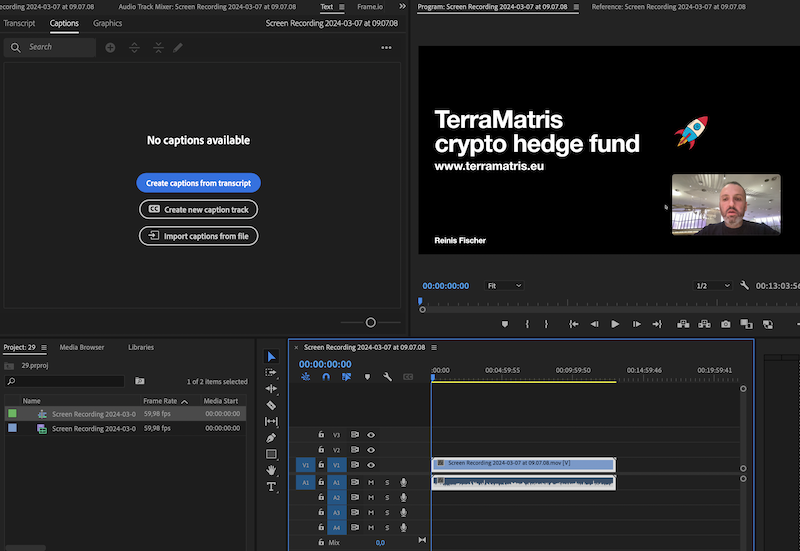
Task: Mute audio track A1
Action: coord(371,482)
